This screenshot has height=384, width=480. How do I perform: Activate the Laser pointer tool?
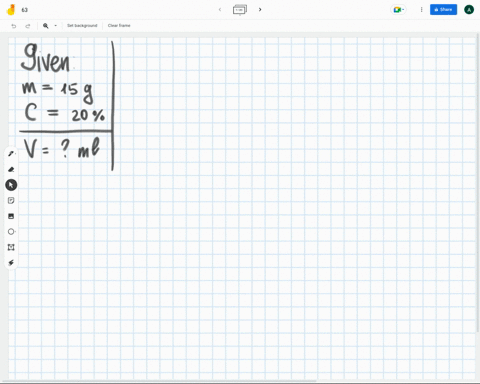tap(11, 263)
